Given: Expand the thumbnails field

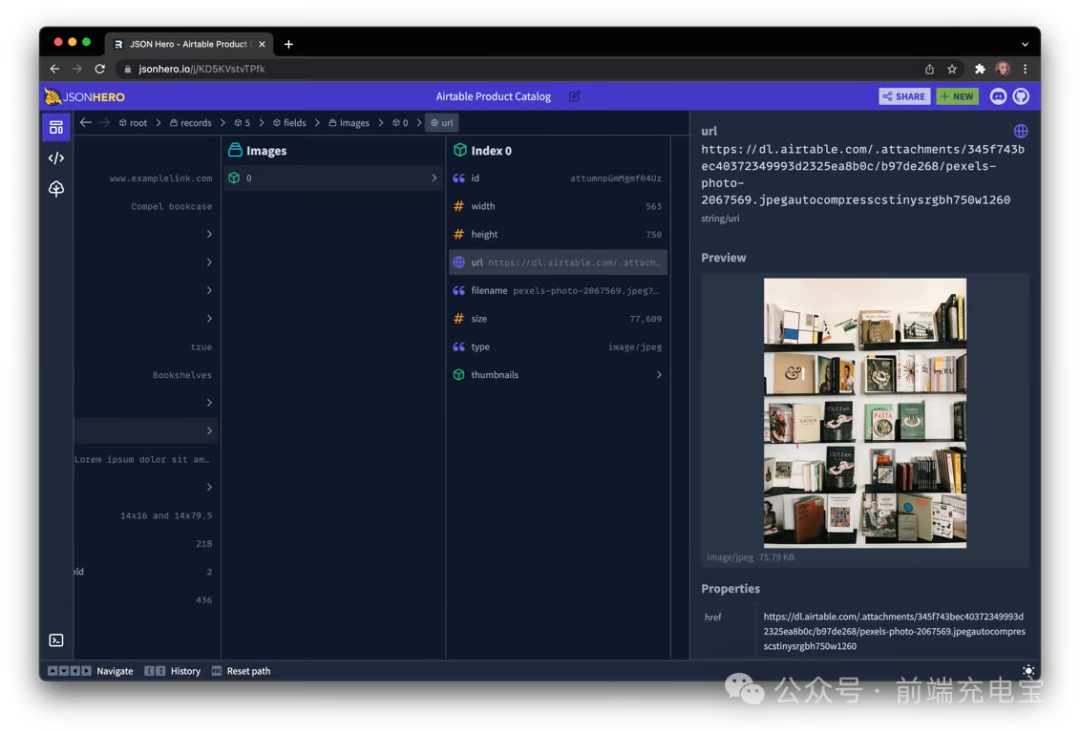Looking at the screenshot, I should pyautogui.click(x=658, y=374).
